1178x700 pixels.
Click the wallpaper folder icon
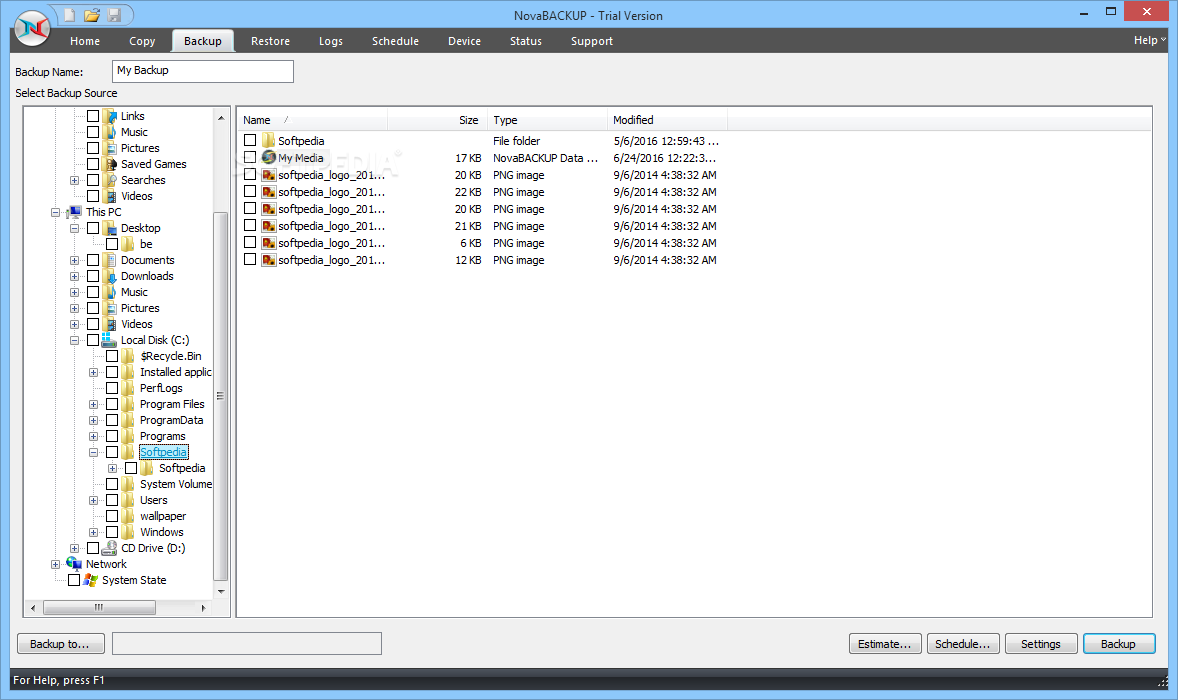[x=128, y=516]
